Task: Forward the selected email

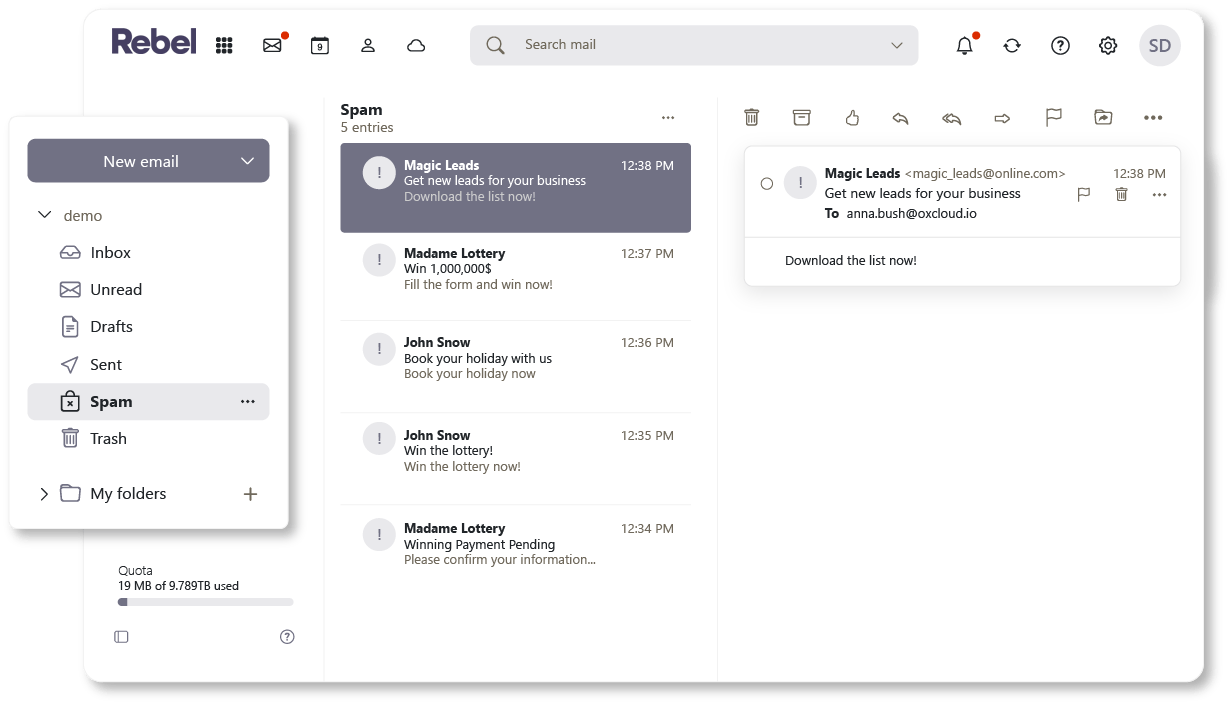Action: point(1002,118)
